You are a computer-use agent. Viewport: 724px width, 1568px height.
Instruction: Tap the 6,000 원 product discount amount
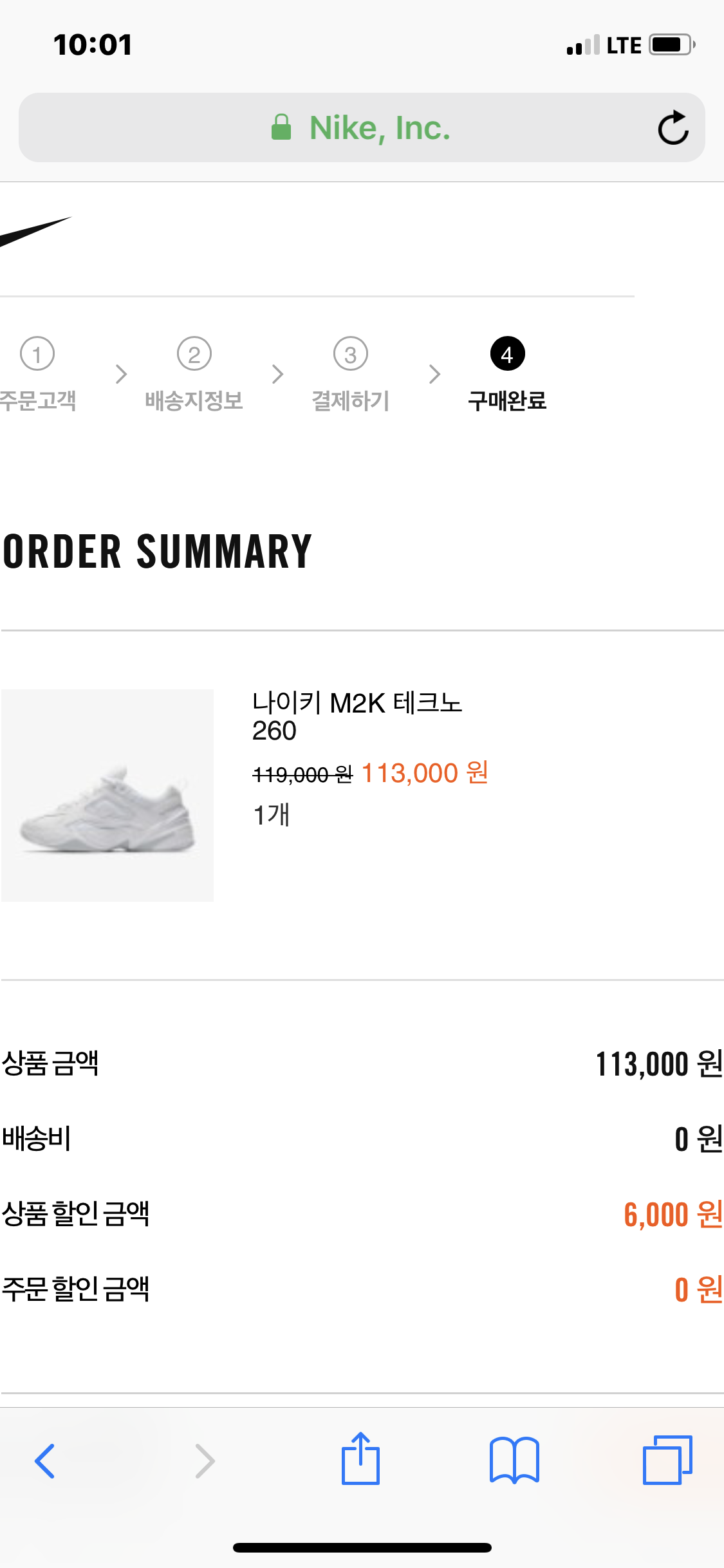pyautogui.click(x=673, y=1215)
